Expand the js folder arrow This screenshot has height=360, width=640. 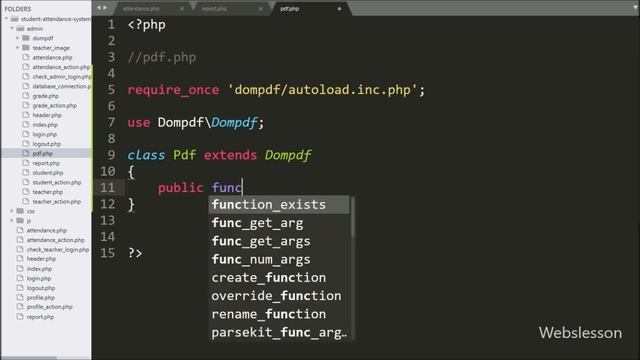pos(12,220)
